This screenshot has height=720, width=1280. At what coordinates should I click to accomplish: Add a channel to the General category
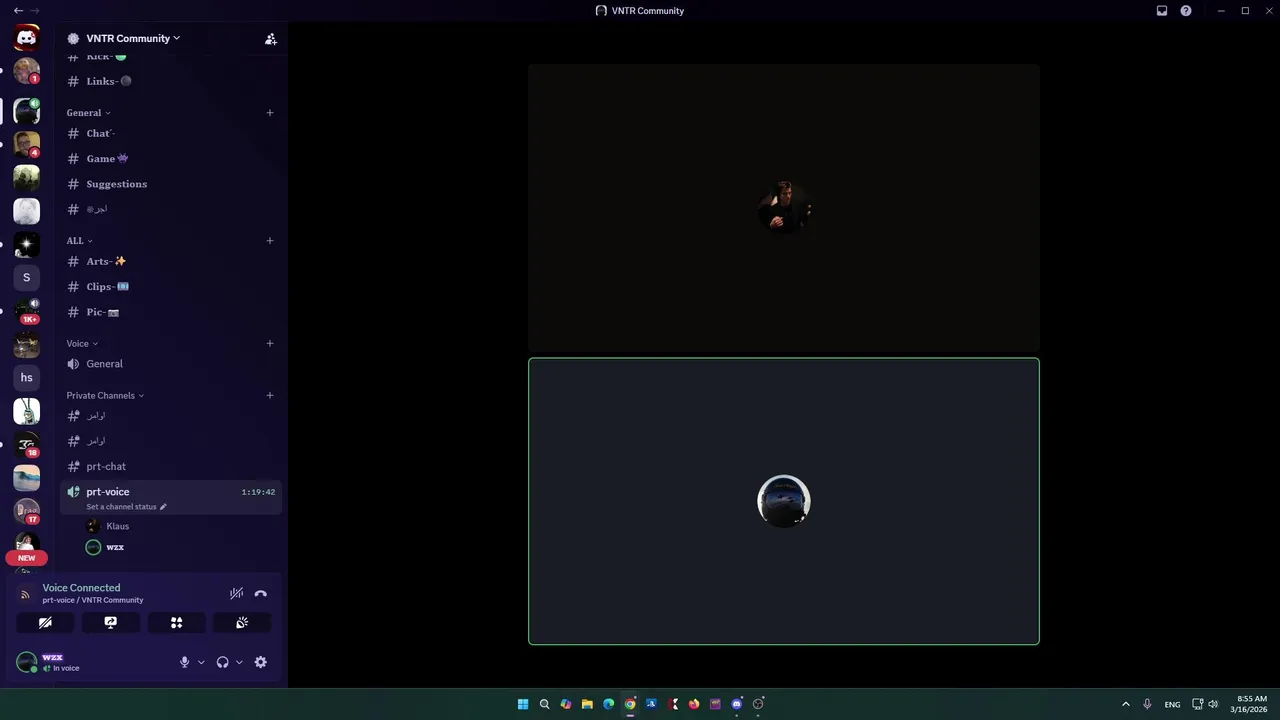270,113
